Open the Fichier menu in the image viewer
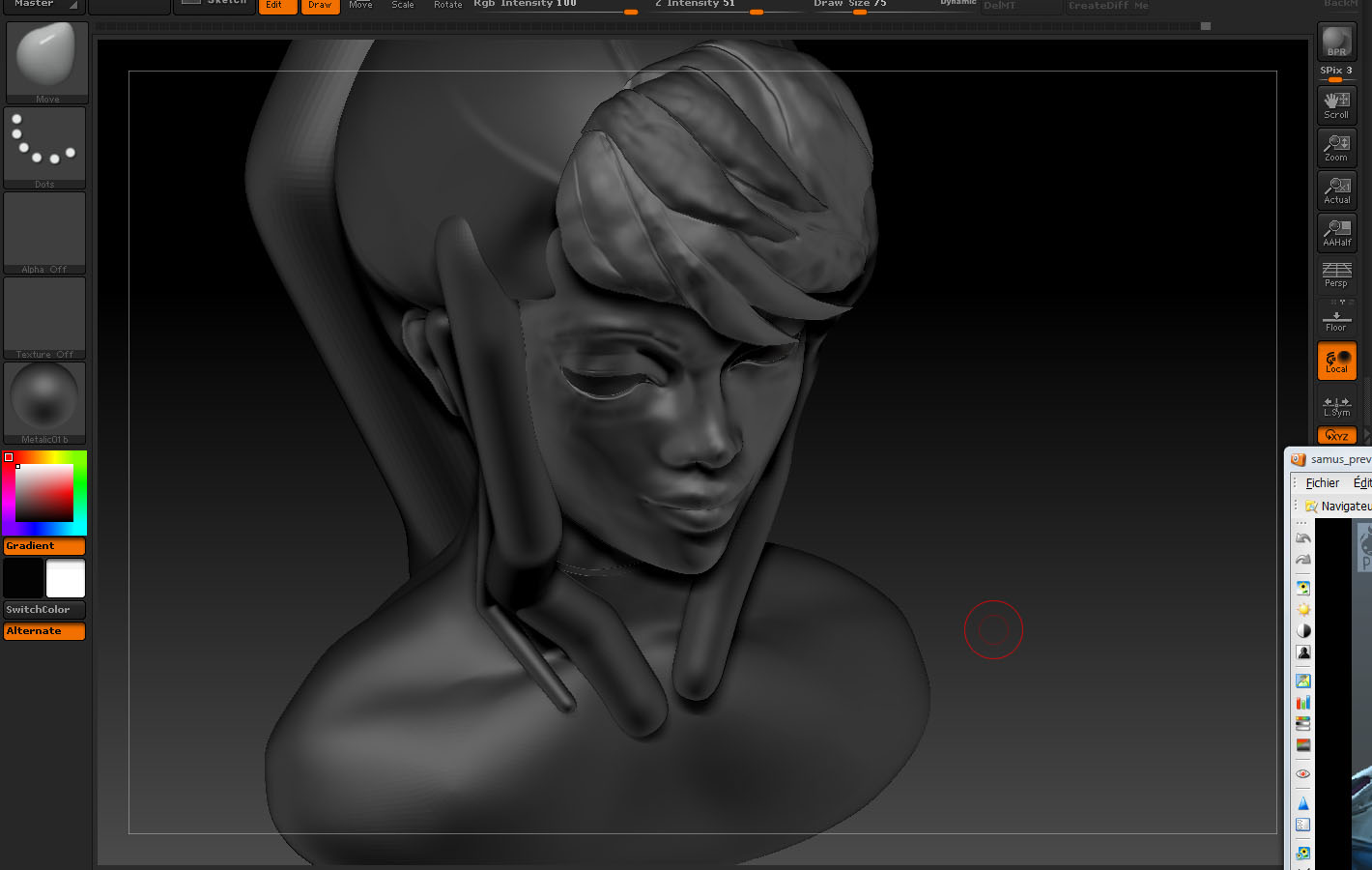Image resolution: width=1372 pixels, height=870 pixels. pyautogui.click(x=1322, y=482)
